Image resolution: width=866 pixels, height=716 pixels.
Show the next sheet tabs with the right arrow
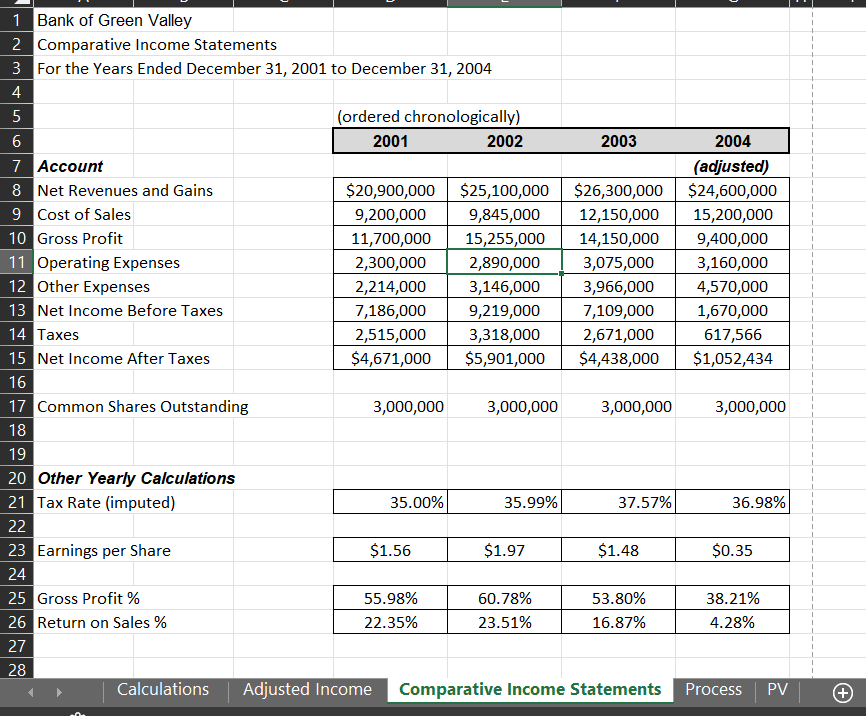[59, 692]
